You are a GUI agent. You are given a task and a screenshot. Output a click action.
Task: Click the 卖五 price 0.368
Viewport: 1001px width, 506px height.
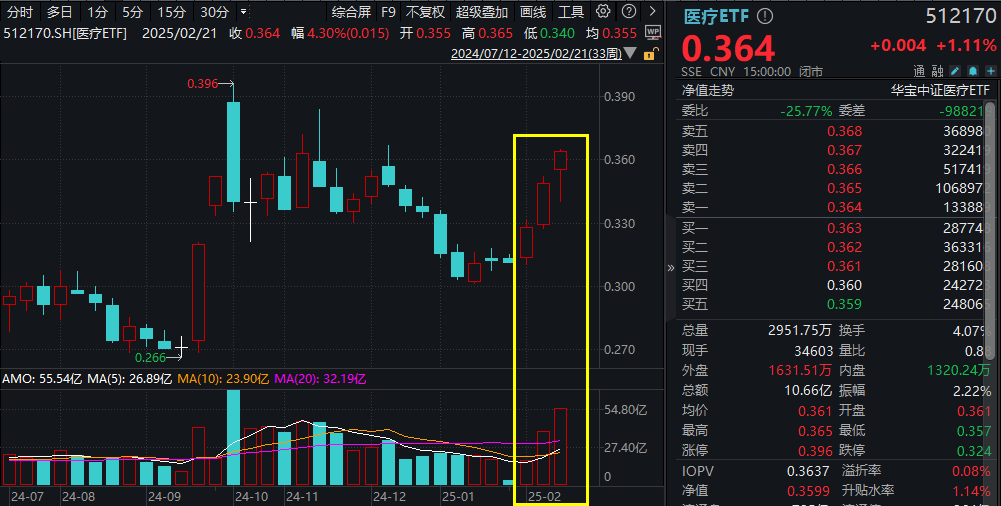coord(844,131)
